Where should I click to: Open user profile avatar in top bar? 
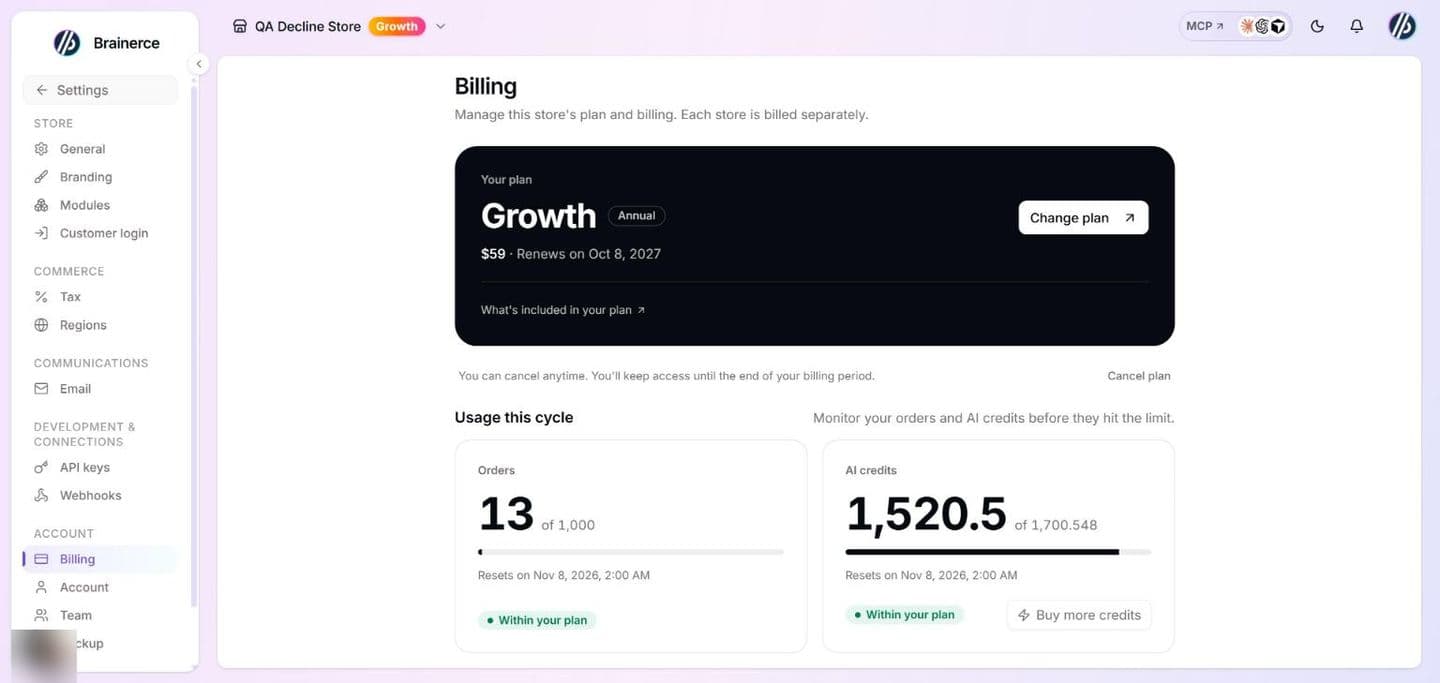tap(1402, 26)
